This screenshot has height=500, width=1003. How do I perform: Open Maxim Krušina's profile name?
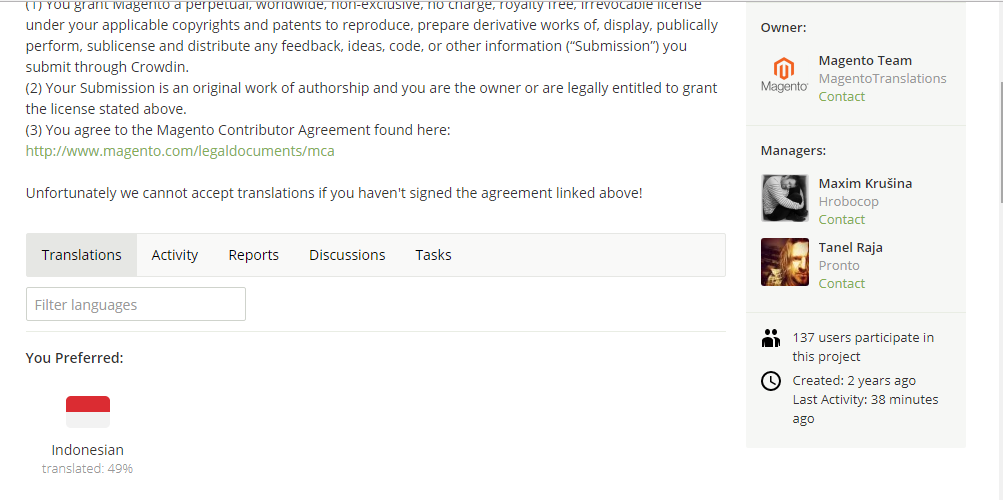pos(865,184)
